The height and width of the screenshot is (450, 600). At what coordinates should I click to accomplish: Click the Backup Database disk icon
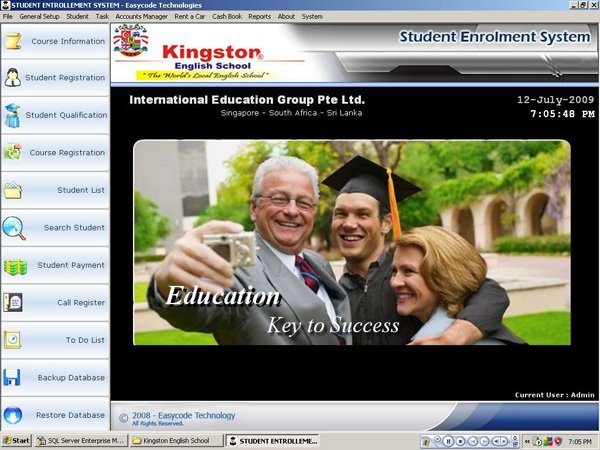[13, 378]
